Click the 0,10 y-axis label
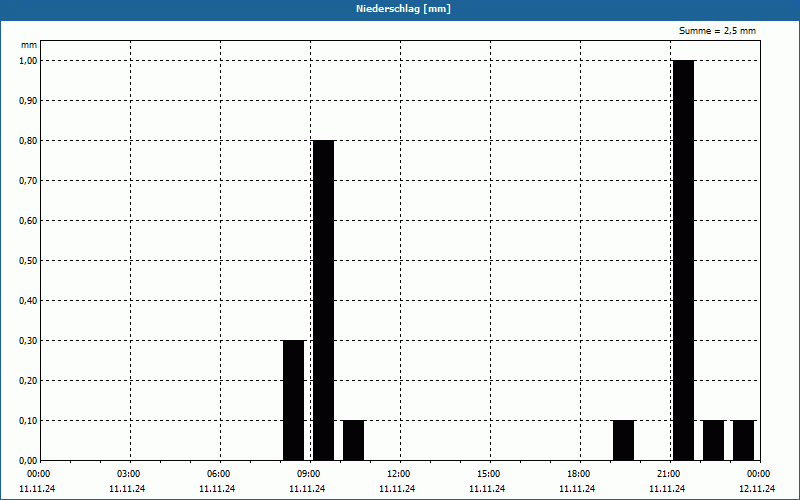Viewport: 800px width, 500px height. [28, 421]
